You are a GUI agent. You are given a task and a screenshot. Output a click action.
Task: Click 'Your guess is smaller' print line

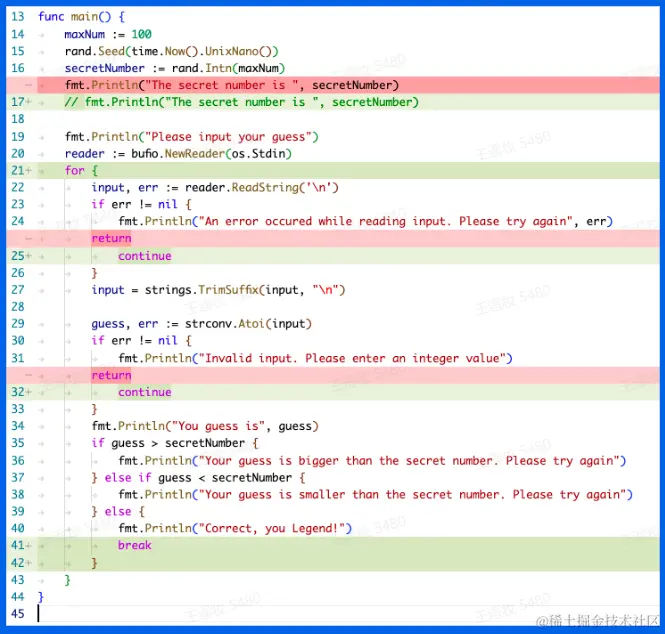click(x=376, y=495)
